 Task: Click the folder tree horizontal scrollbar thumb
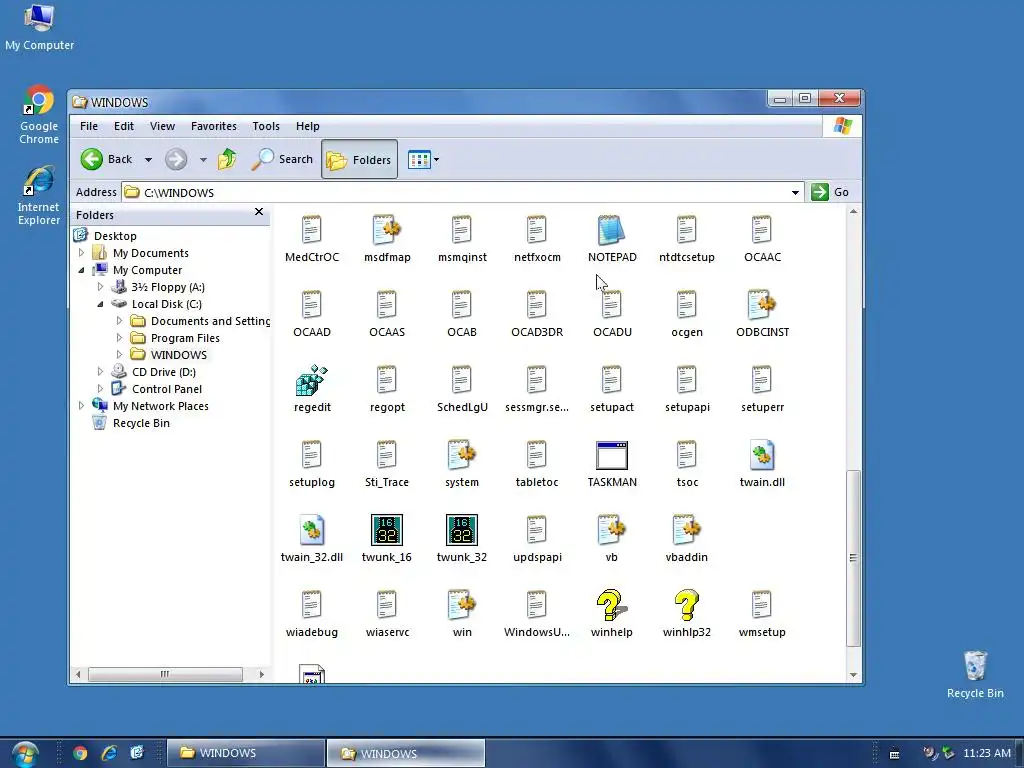click(x=165, y=674)
